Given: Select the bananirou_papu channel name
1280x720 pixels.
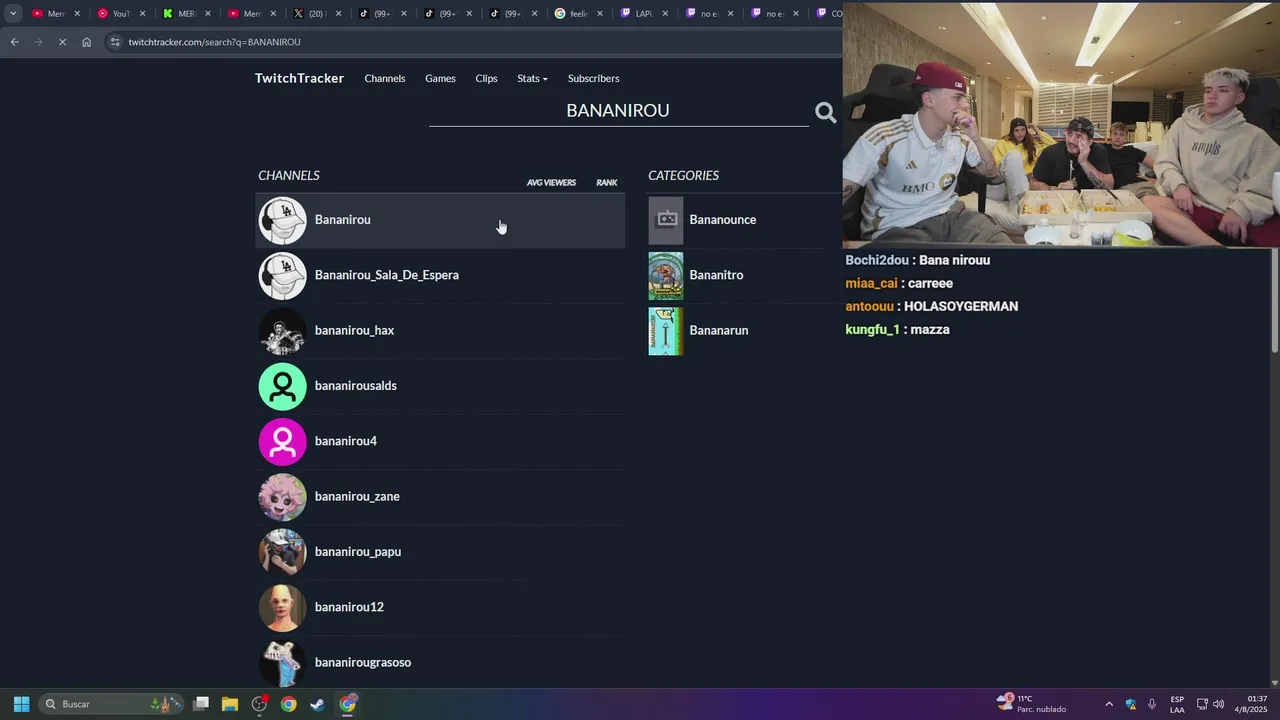Looking at the screenshot, I should tap(357, 552).
